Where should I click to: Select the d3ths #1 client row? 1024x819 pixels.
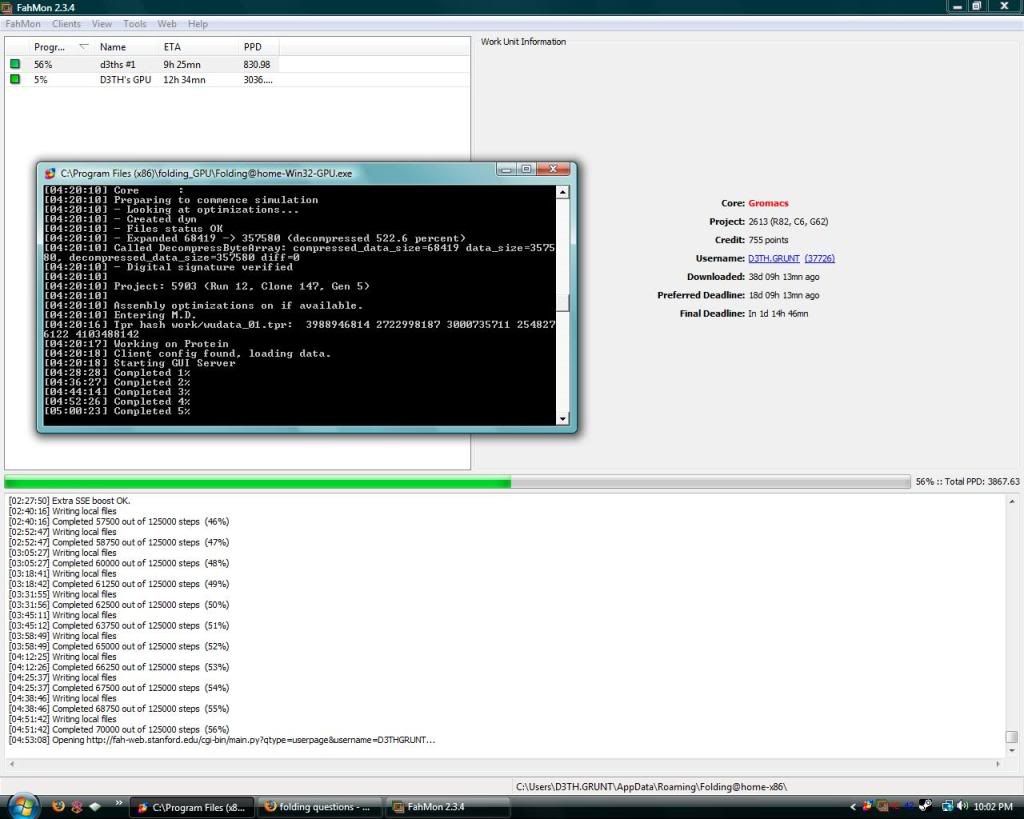point(237,64)
